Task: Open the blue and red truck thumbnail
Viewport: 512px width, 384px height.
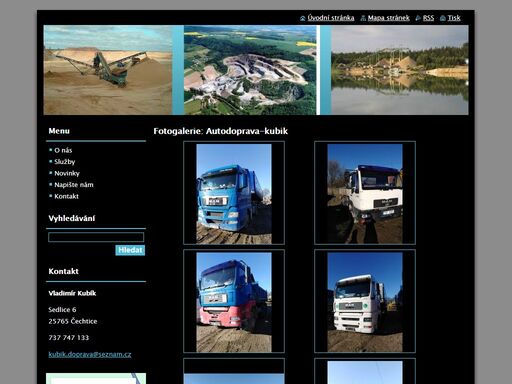Action: click(234, 301)
